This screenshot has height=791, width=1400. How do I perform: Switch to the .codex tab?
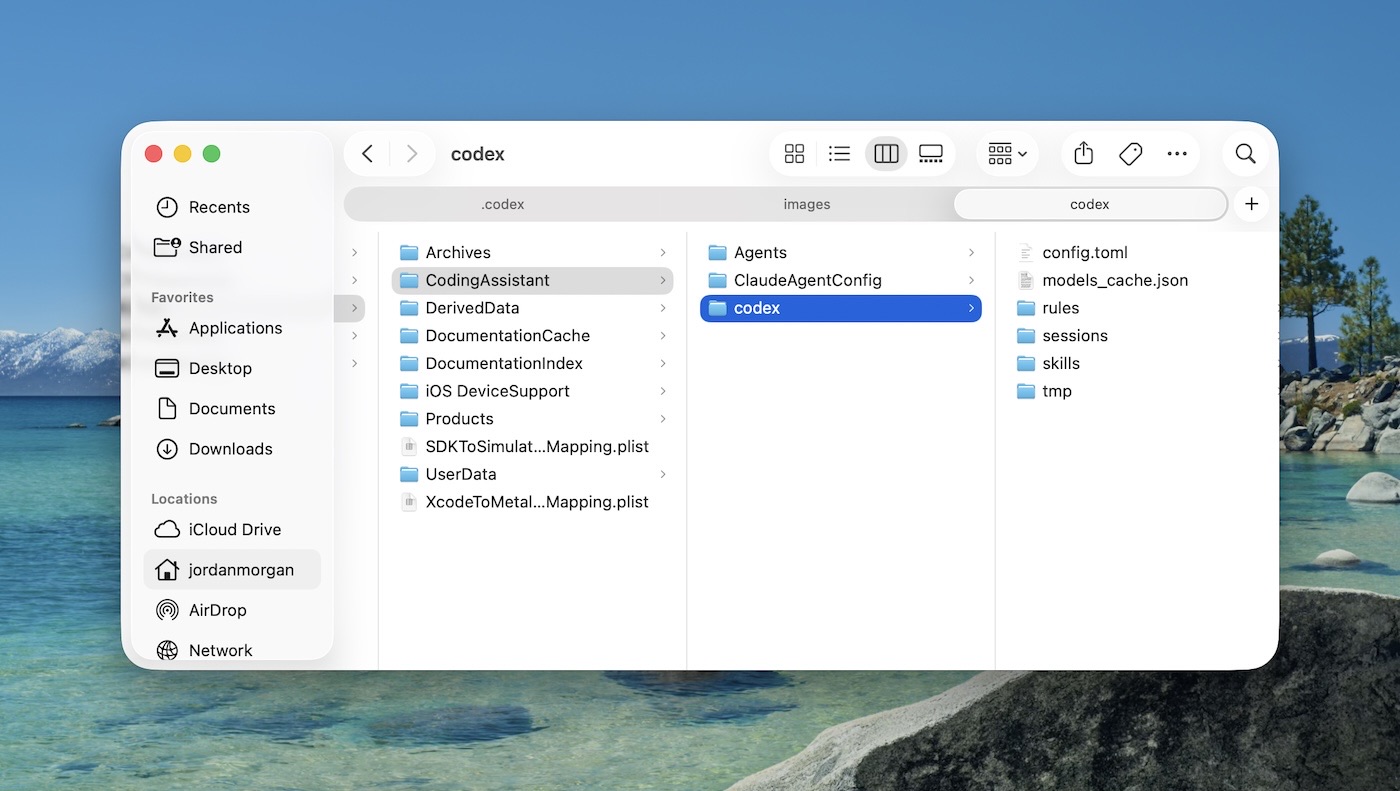point(502,204)
